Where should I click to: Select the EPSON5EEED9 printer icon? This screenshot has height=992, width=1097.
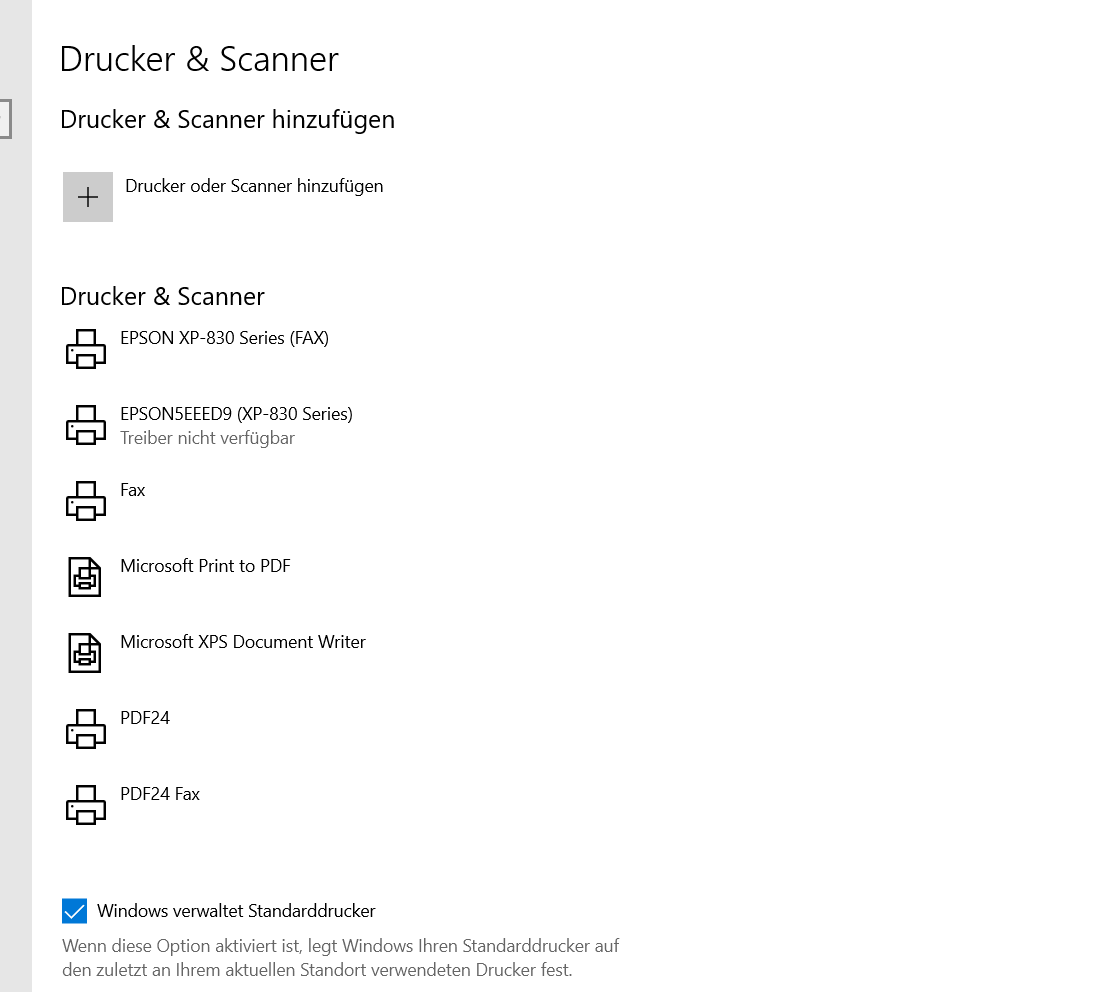coord(85,425)
